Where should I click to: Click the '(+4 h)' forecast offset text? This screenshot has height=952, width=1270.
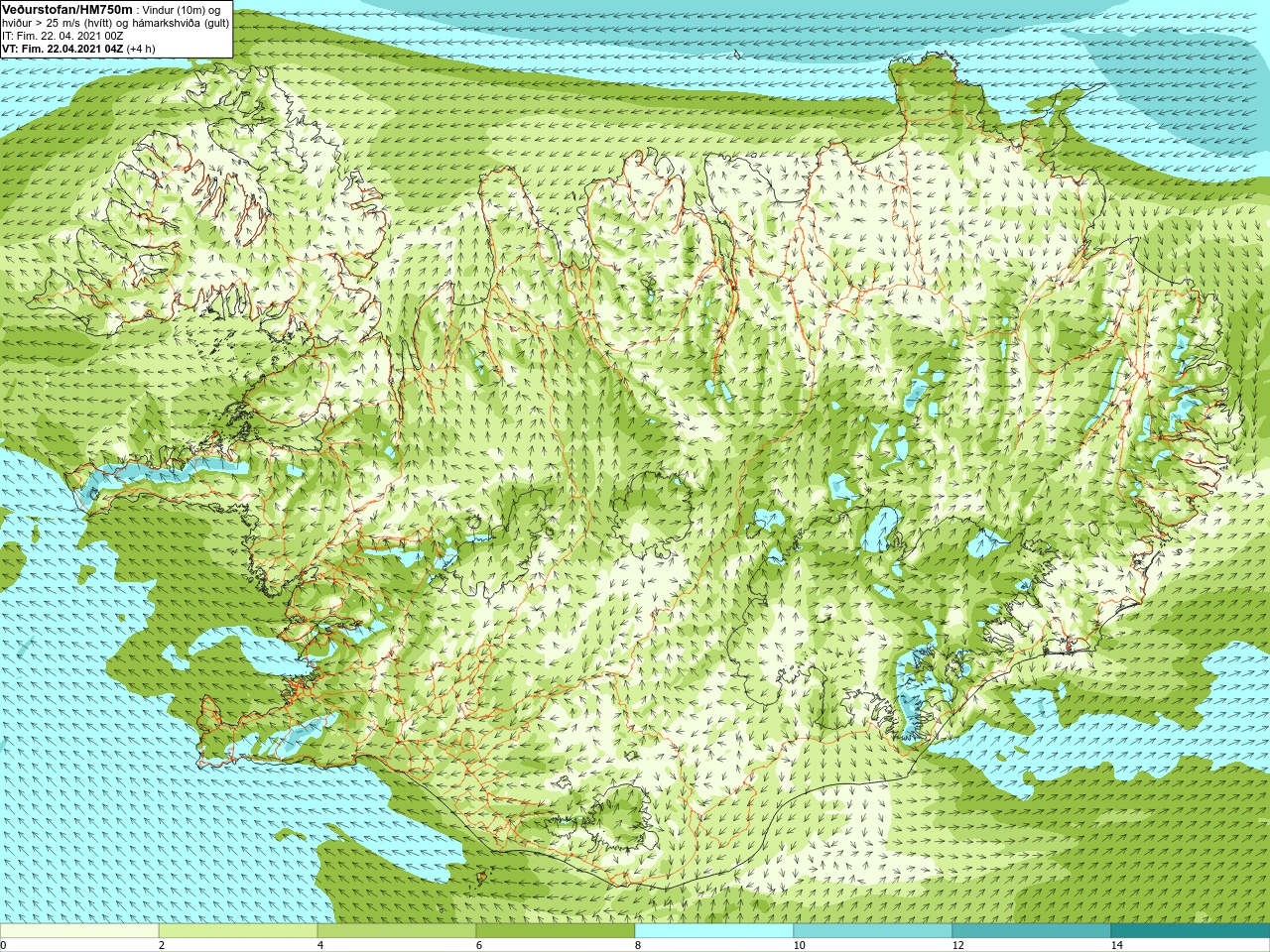pyautogui.click(x=141, y=49)
